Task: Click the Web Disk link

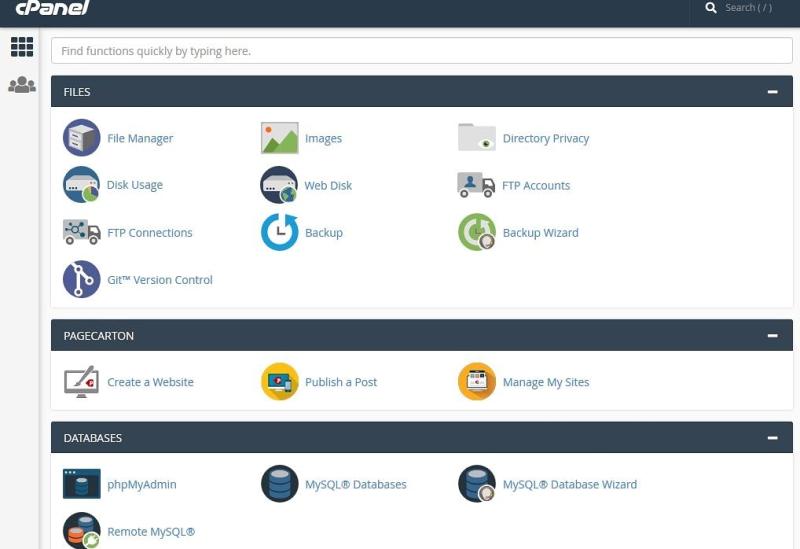Action: (x=328, y=185)
